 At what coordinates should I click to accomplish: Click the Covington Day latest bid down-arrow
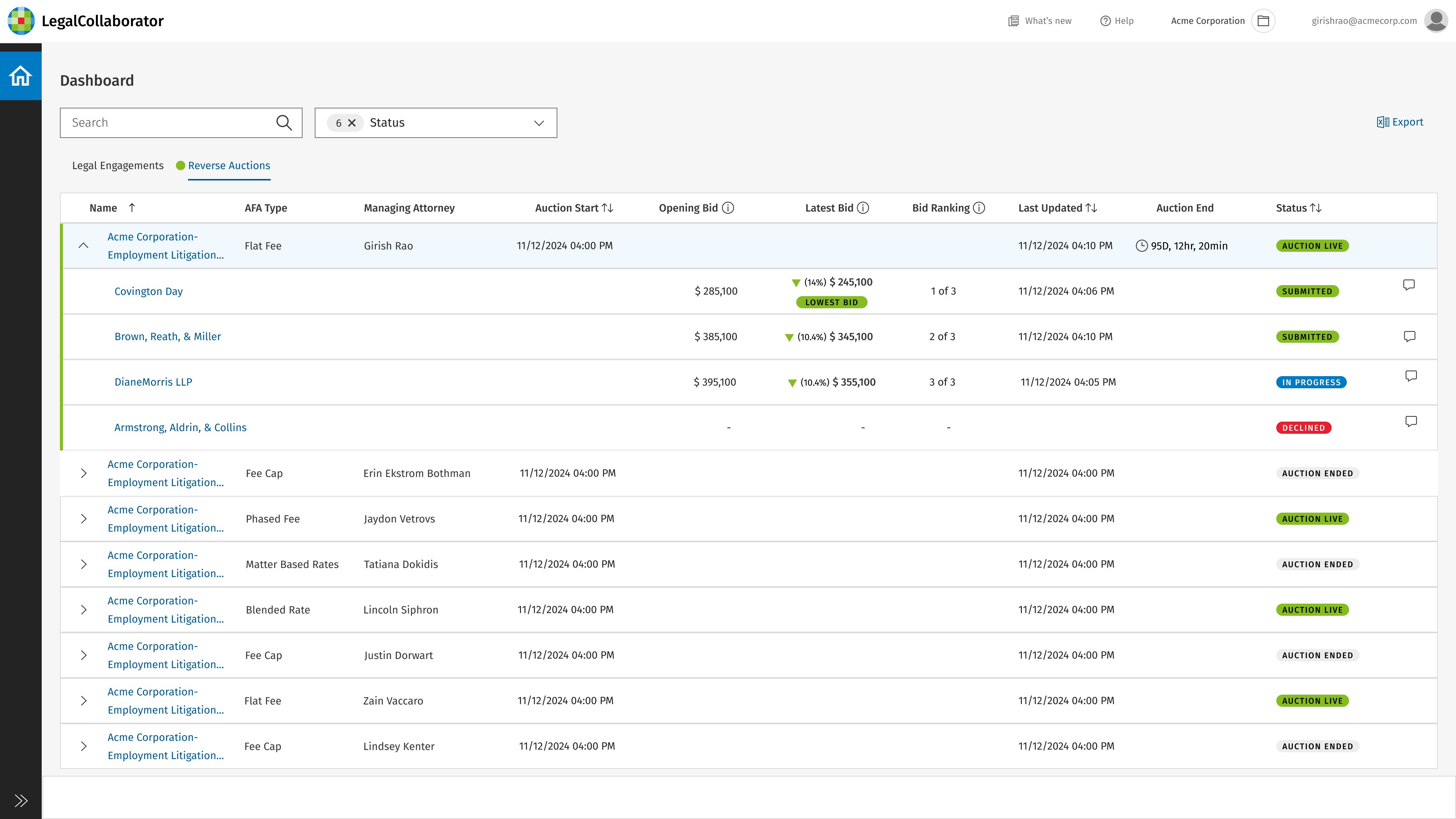coord(796,282)
